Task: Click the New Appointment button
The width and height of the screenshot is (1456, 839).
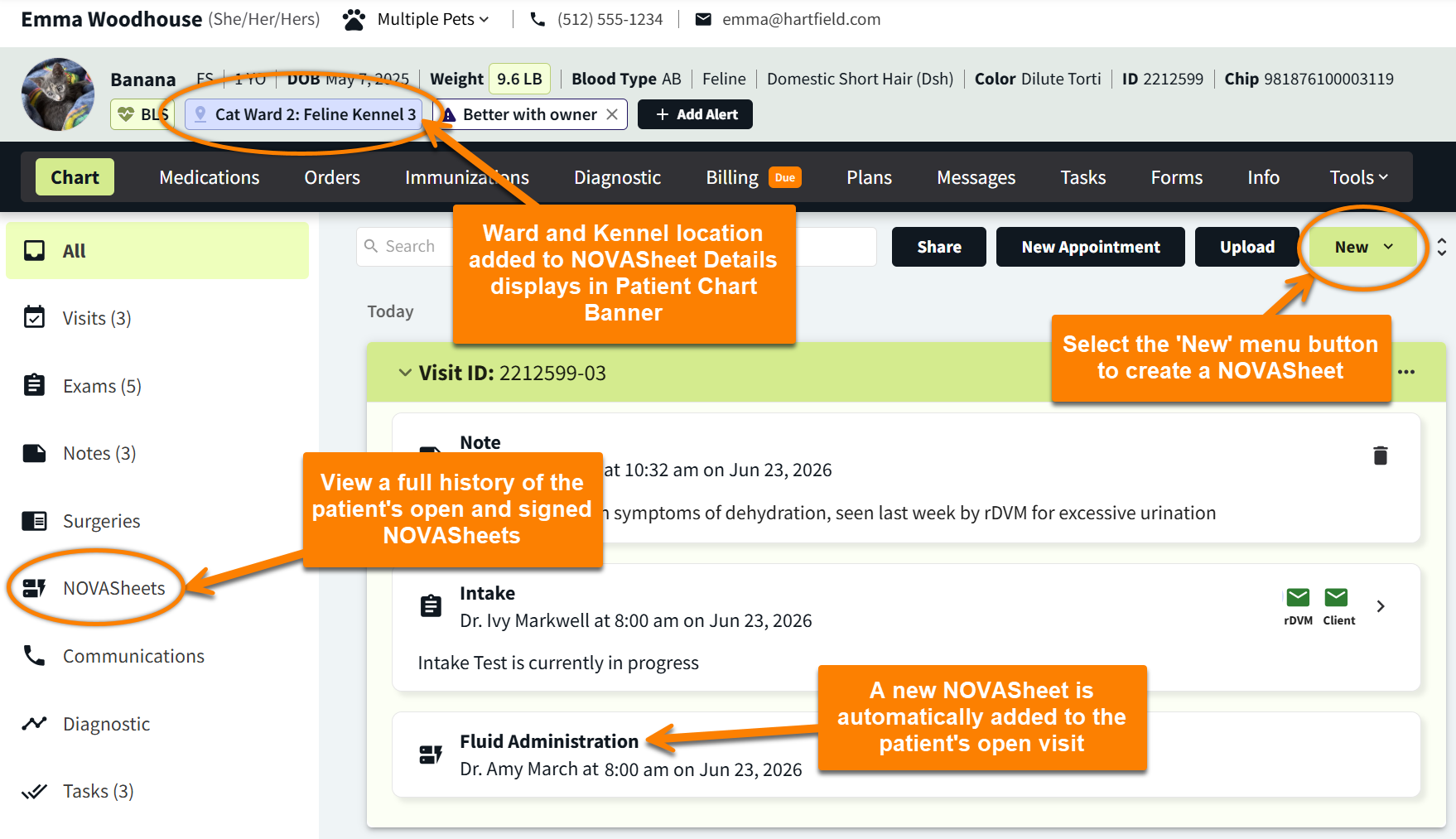Action: [1090, 247]
